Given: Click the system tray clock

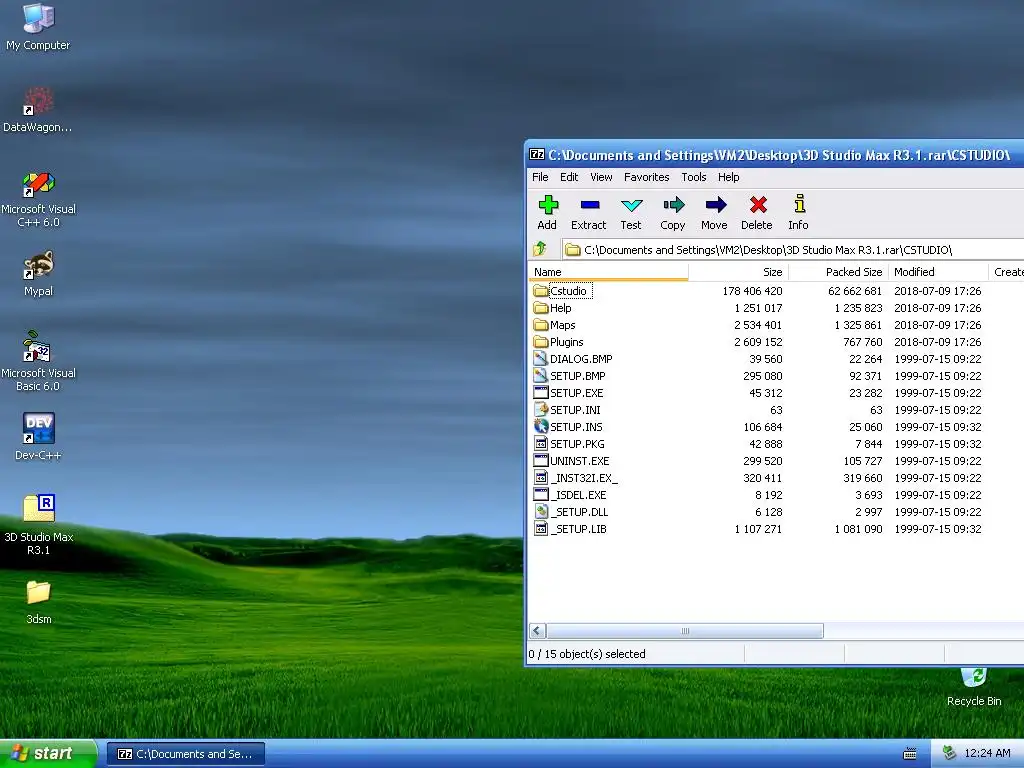Looking at the screenshot, I should pyautogui.click(x=987, y=754).
